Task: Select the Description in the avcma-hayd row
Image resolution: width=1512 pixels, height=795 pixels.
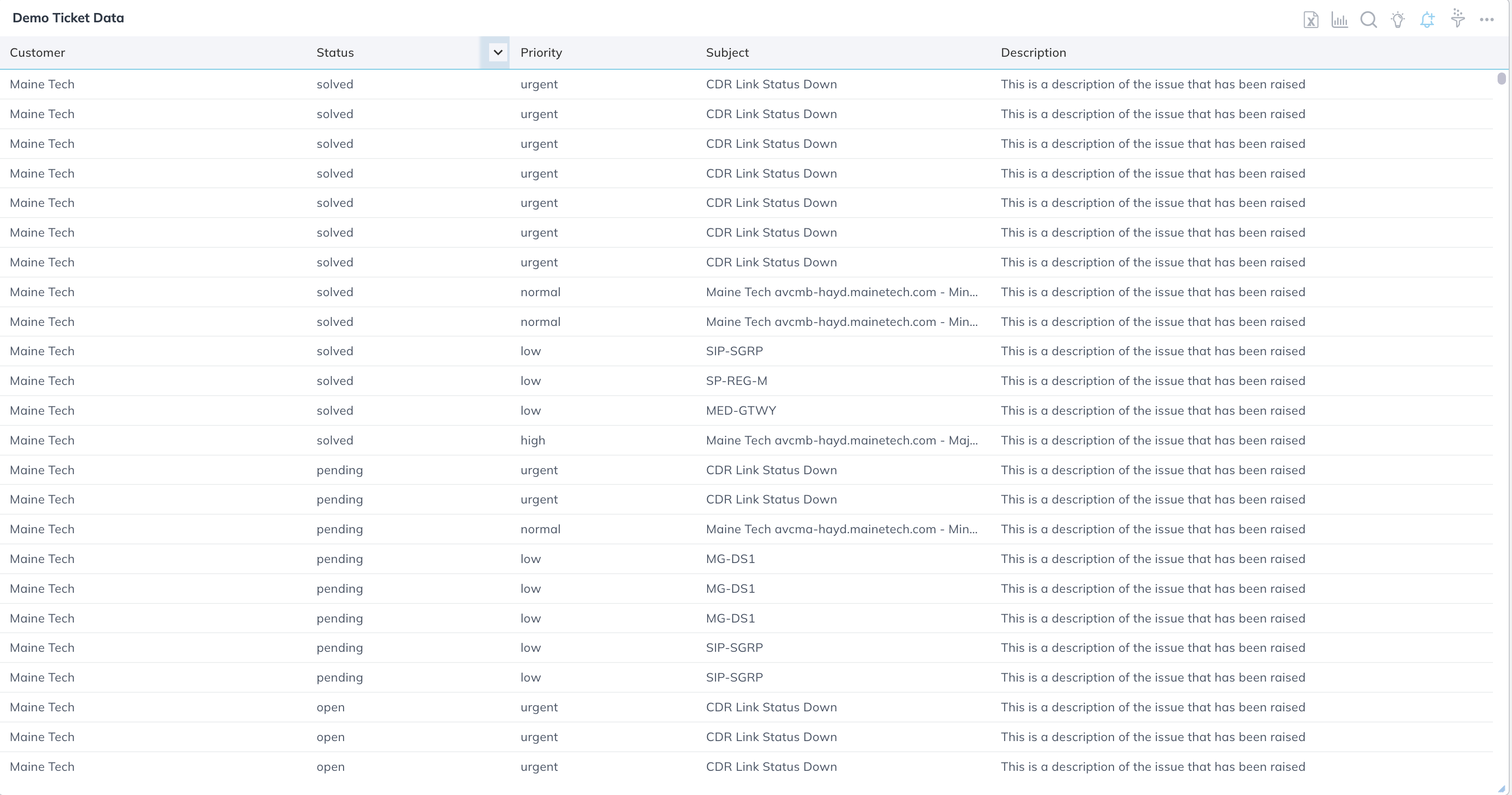Action: [x=1153, y=529]
